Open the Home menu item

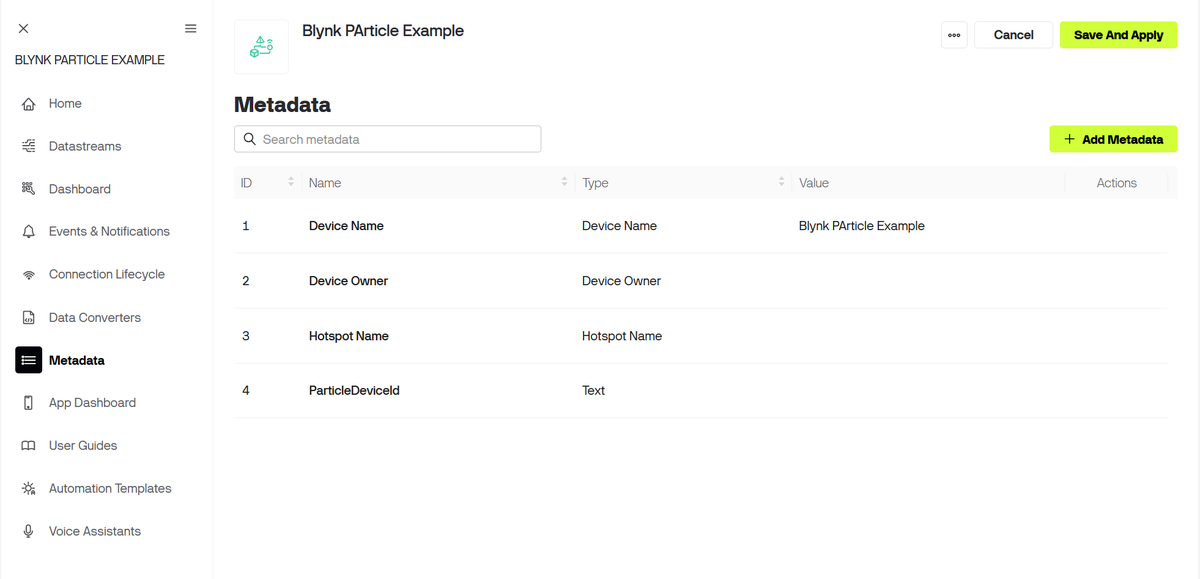(x=65, y=104)
